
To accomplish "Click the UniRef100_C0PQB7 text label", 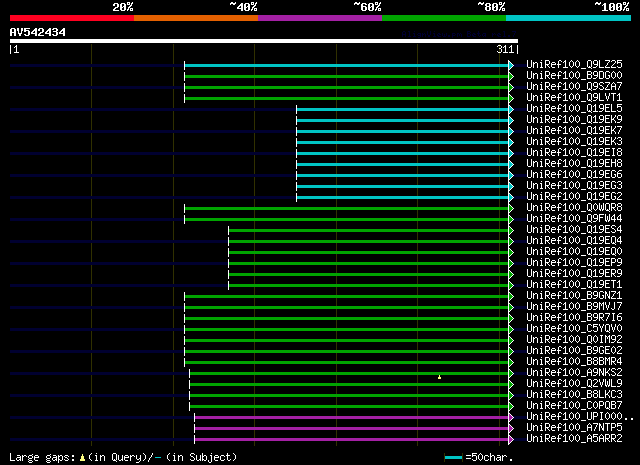I will (574, 405).
